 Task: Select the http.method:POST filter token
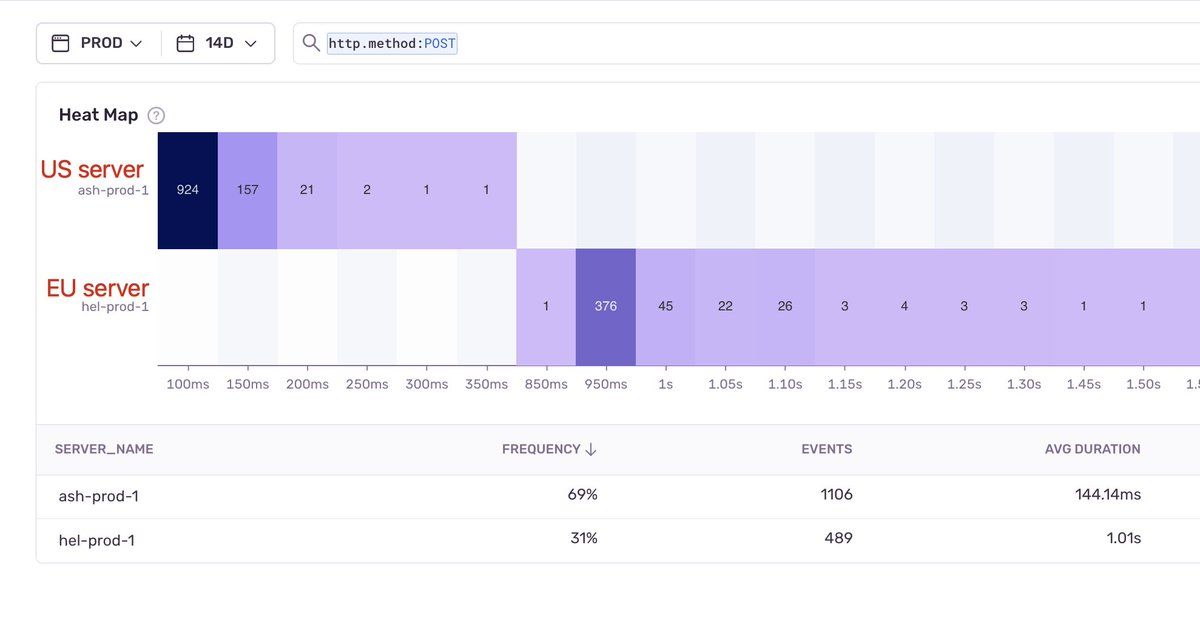[x=392, y=43]
